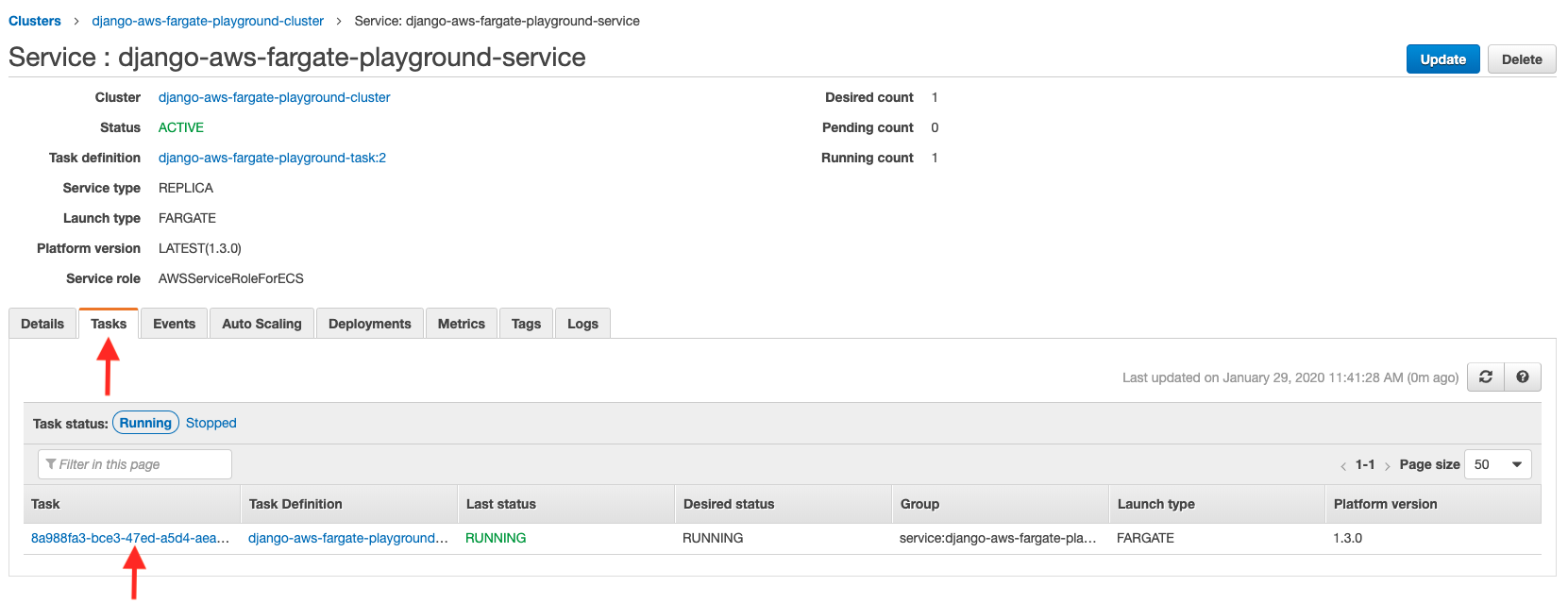The height and width of the screenshot is (603, 1568).
Task: Open the Deployments tab
Action: tap(369, 324)
